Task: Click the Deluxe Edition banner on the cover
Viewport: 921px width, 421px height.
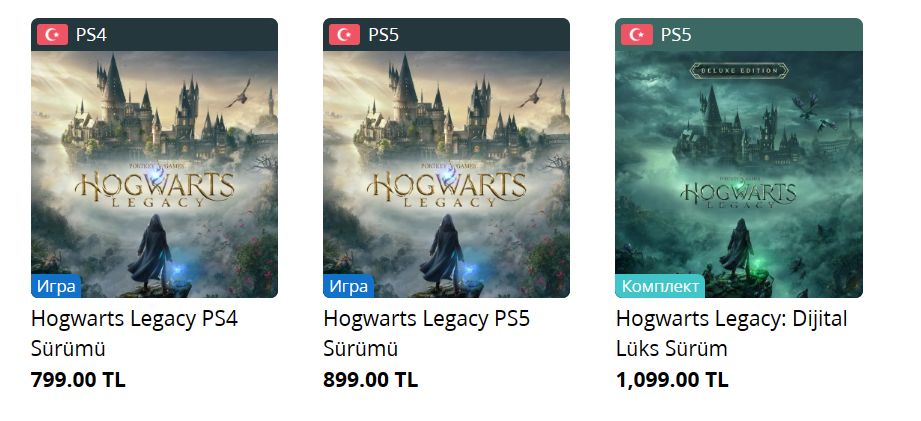Action: 738,71
